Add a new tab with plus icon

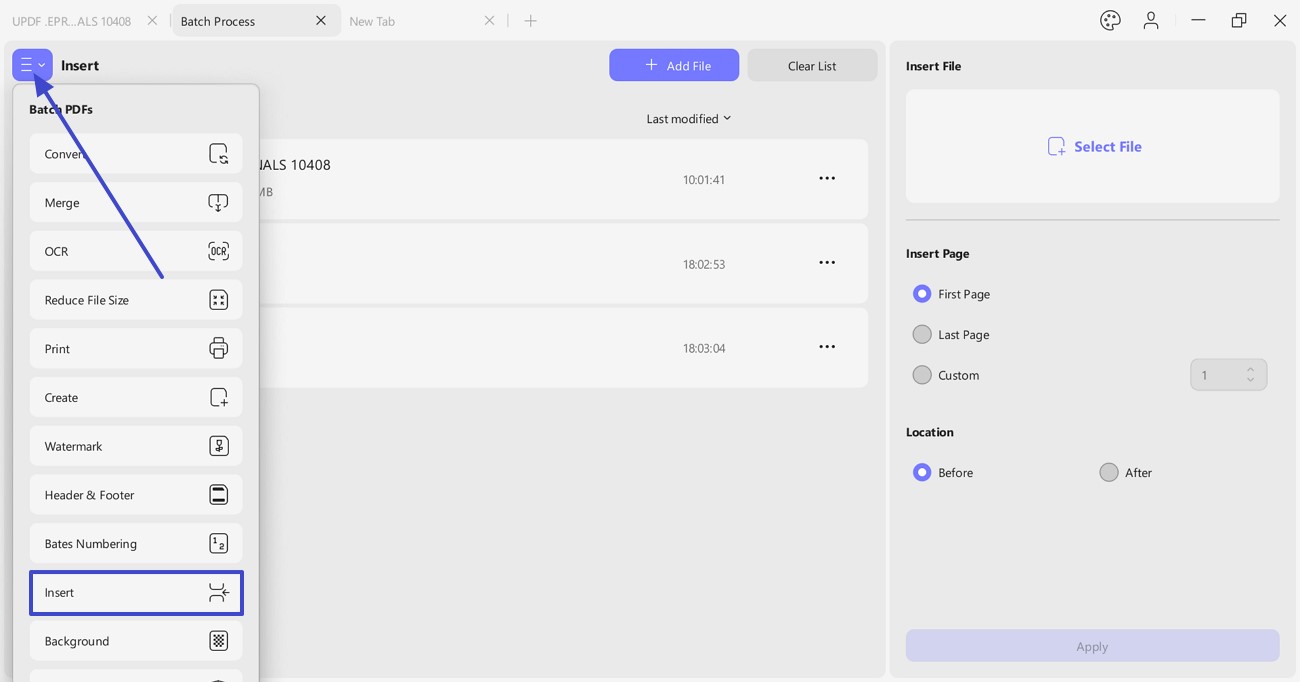pos(531,20)
